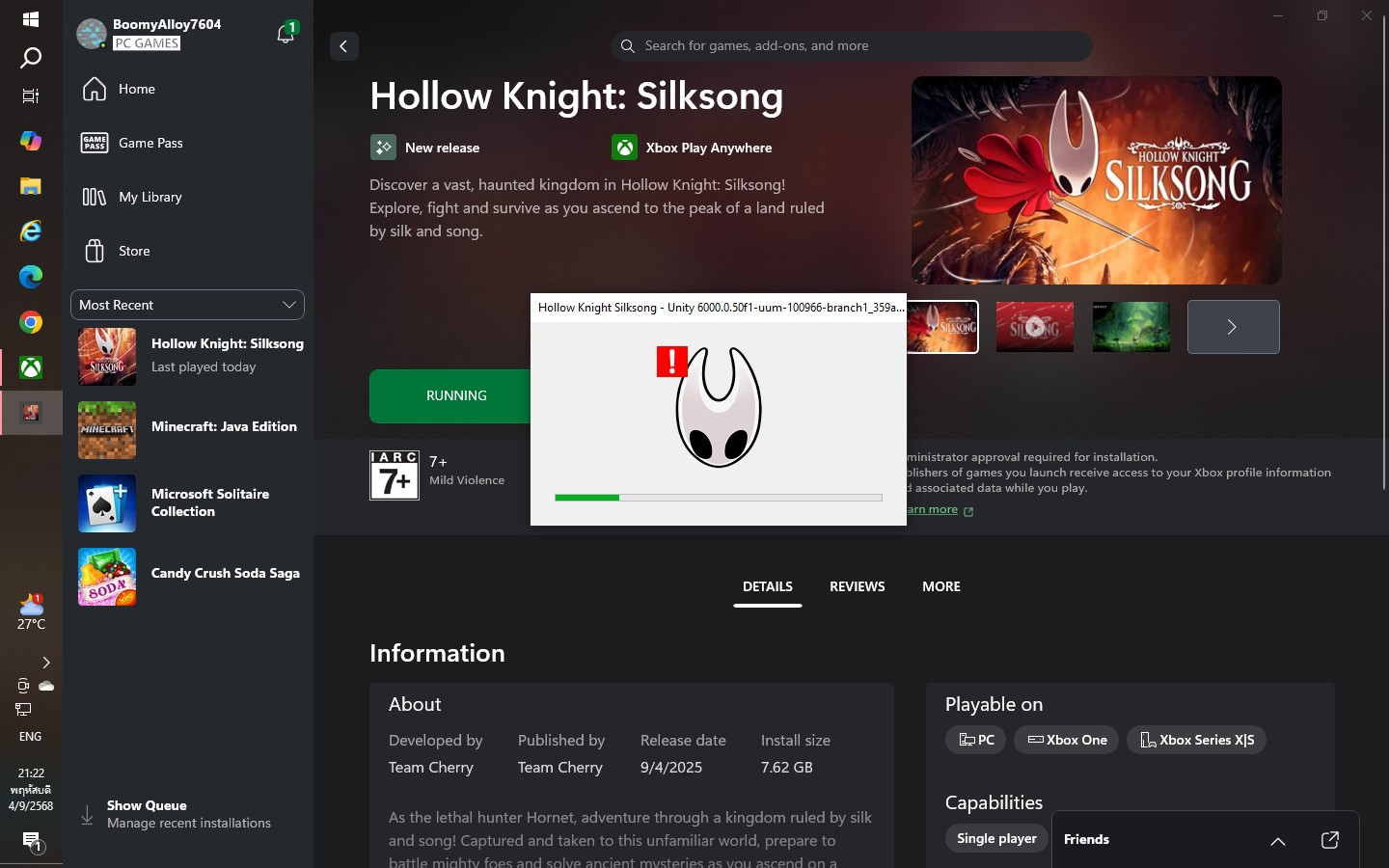Launch Microsoft Edge from the taskbar

click(31, 277)
